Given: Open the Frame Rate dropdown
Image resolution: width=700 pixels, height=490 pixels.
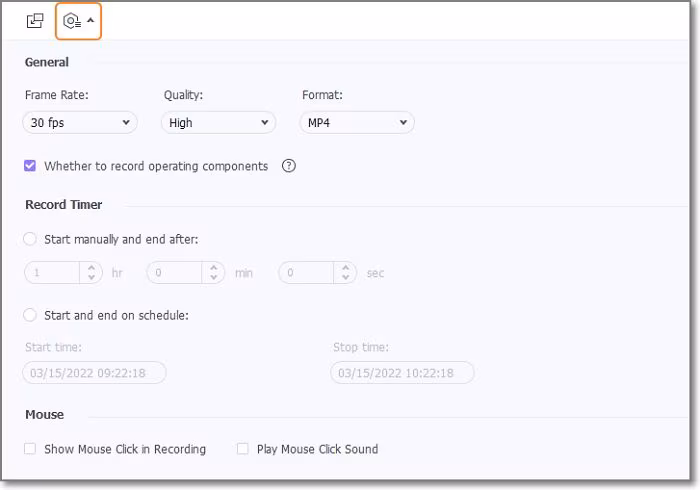Looking at the screenshot, I should pyautogui.click(x=79, y=123).
